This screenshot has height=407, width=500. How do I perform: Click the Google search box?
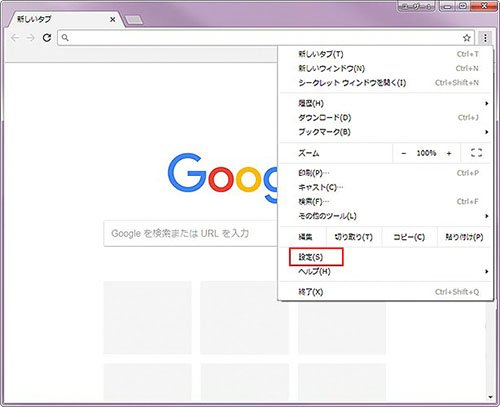click(x=190, y=233)
